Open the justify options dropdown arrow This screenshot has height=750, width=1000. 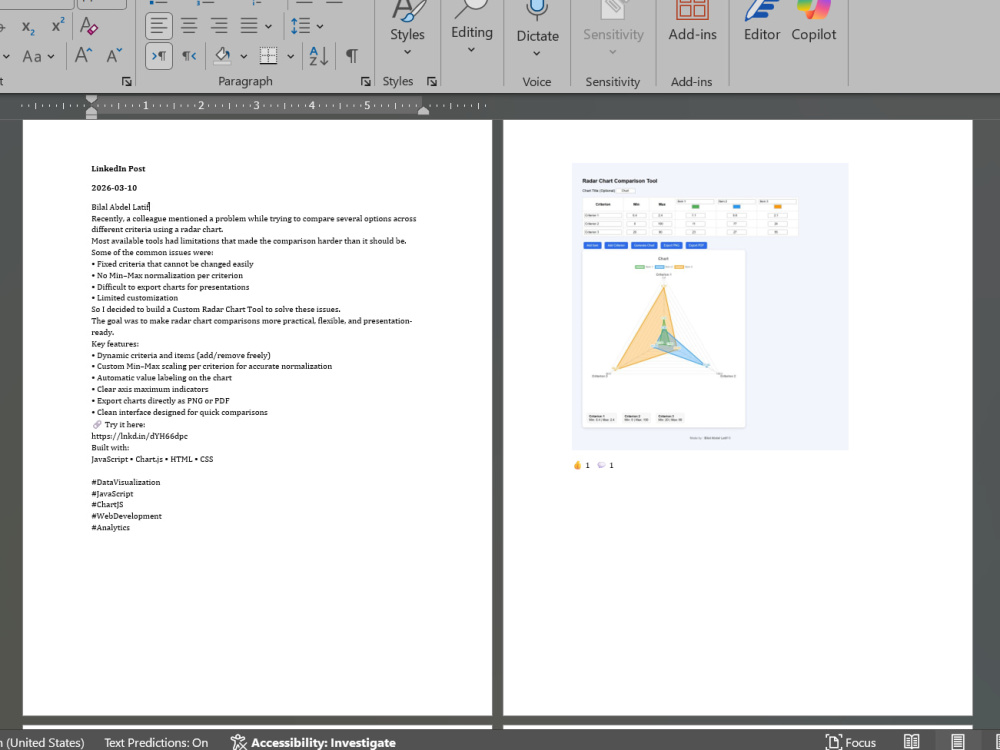point(268,27)
